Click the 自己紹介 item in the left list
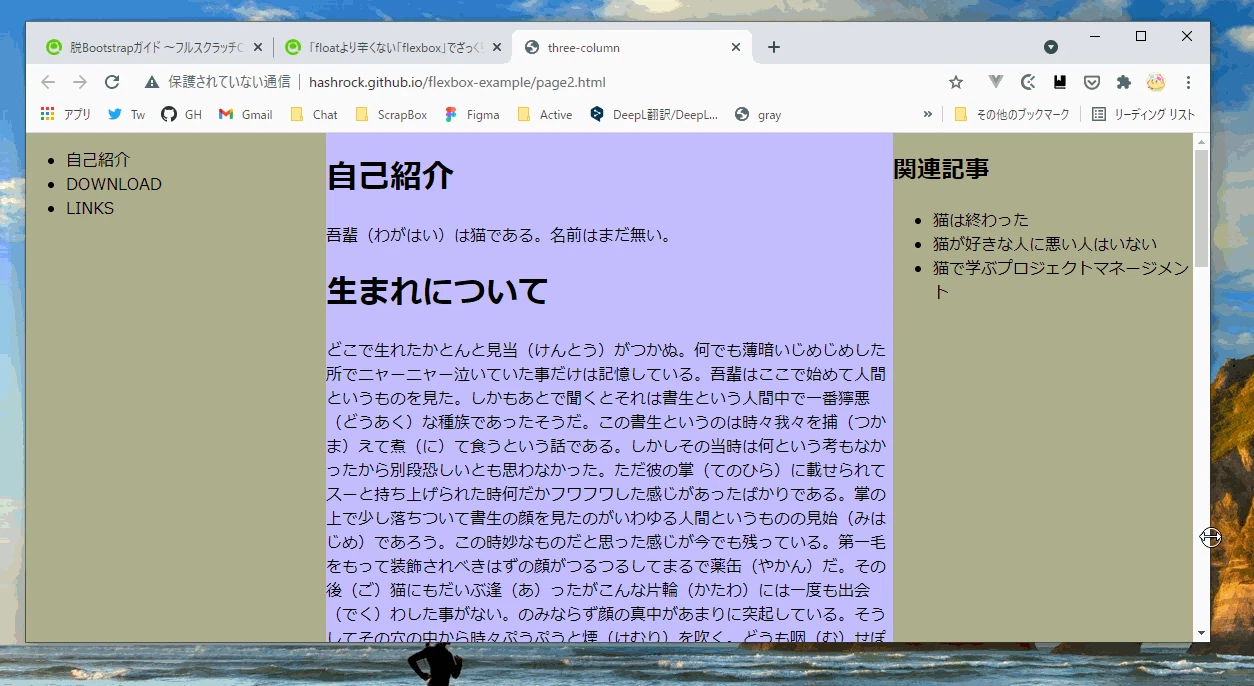 [x=98, y=160]
